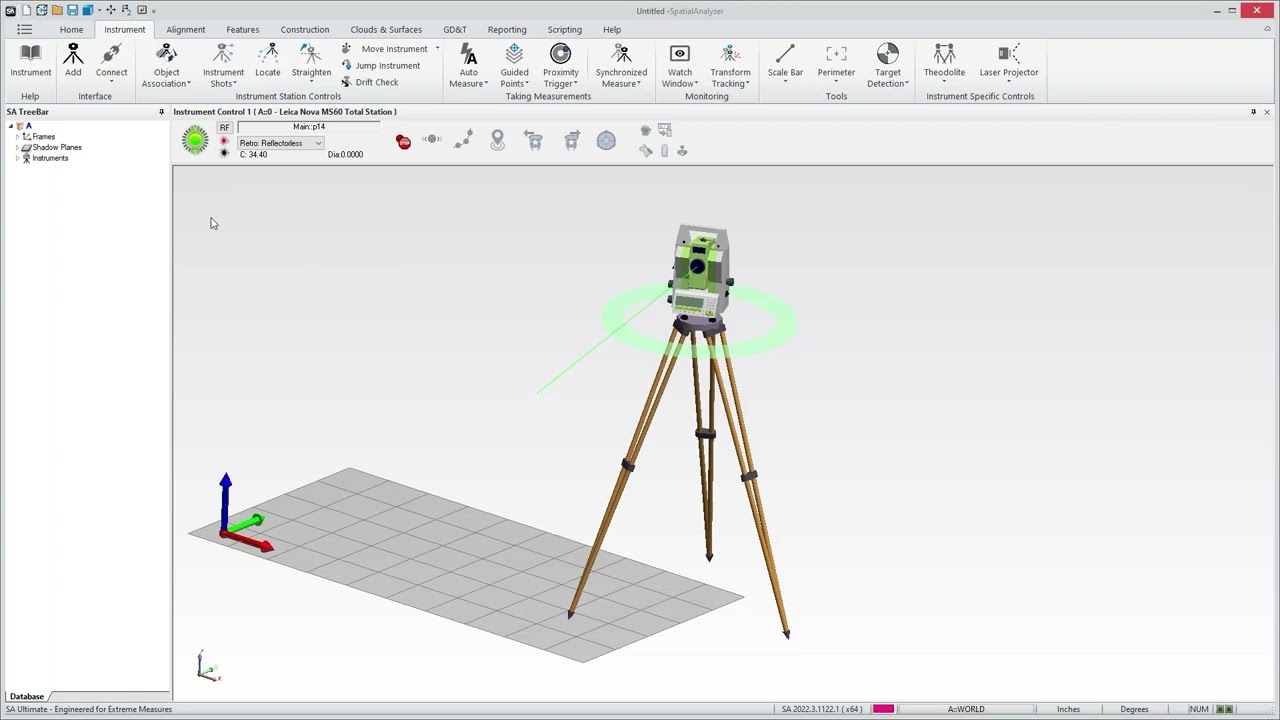Open the Auto Measure dropdown
1280x720 pixels.
pyautogui.click(x=468, y=66)
